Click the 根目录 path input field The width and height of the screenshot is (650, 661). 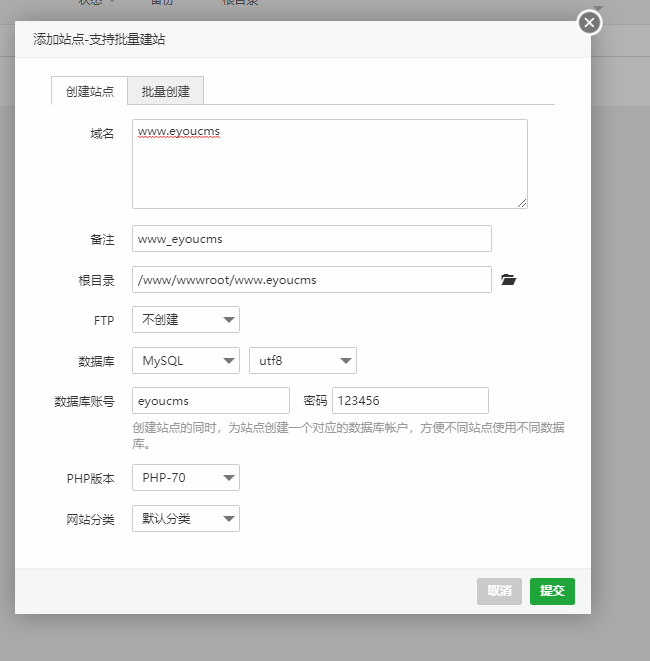pyautogui.click(x=311, y=280)
